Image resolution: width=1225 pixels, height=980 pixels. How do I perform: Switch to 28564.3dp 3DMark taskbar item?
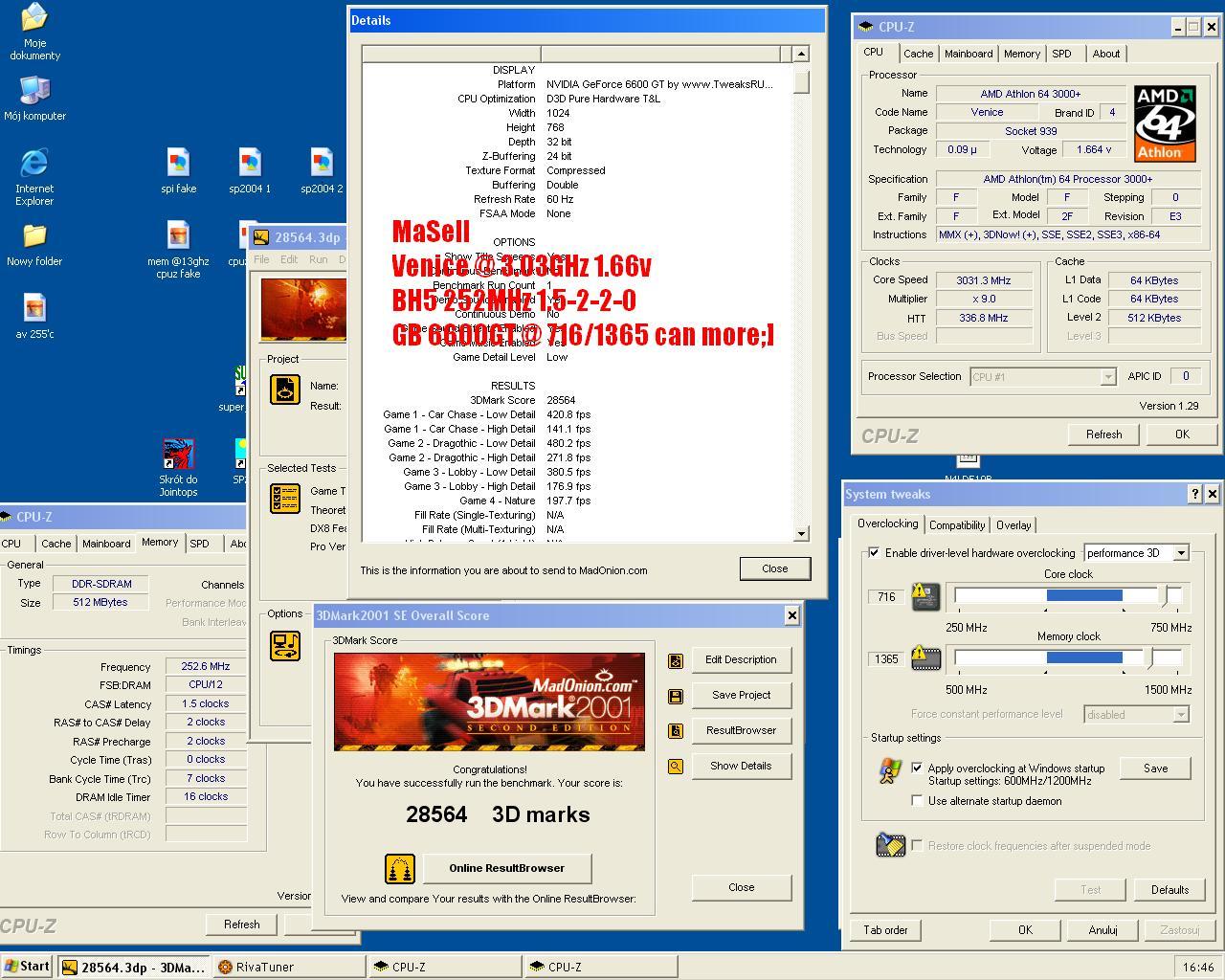[134, 968]
